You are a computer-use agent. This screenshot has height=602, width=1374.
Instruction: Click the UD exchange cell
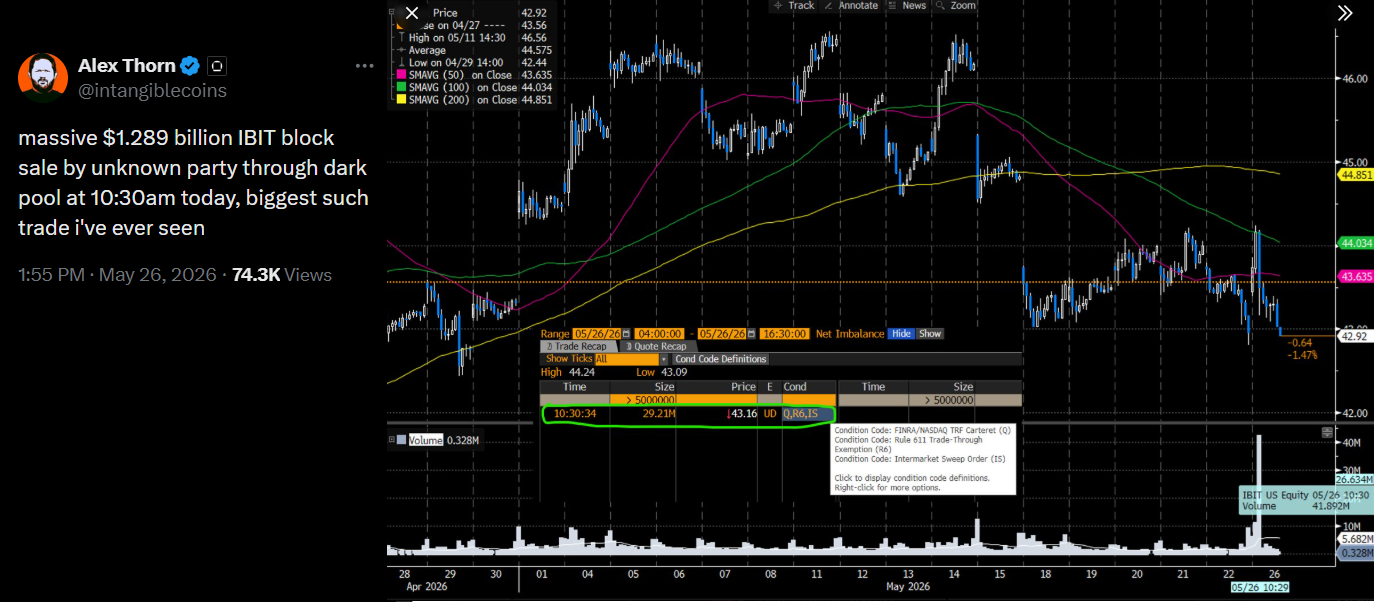click(x=770, y=414)
